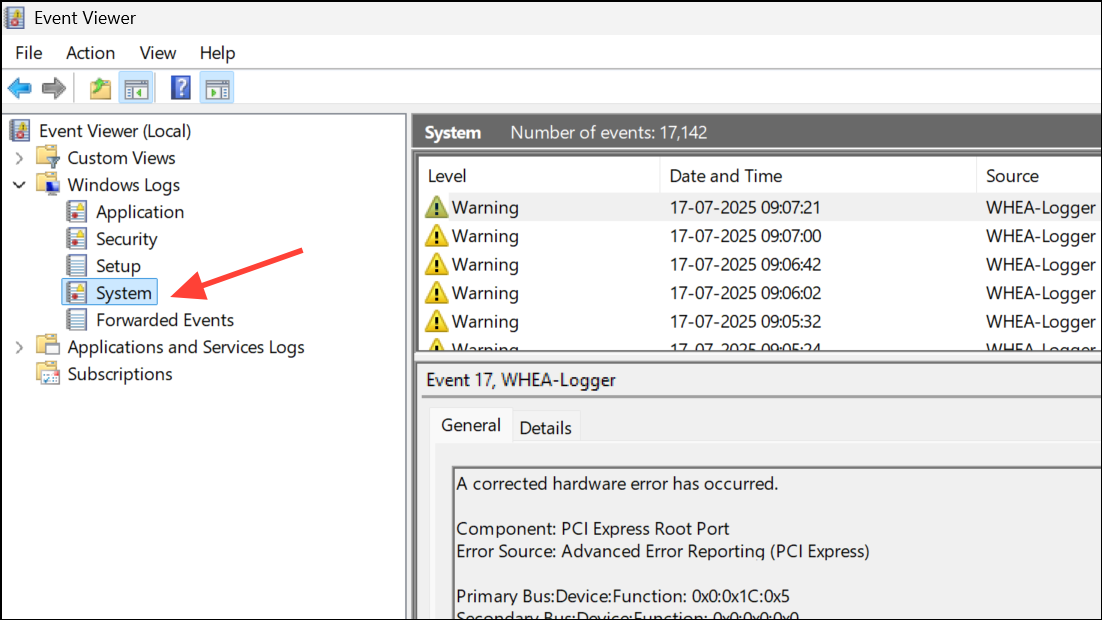Click the Subscriptions icon
The image size is (1102, 620).
pos(48,373)
